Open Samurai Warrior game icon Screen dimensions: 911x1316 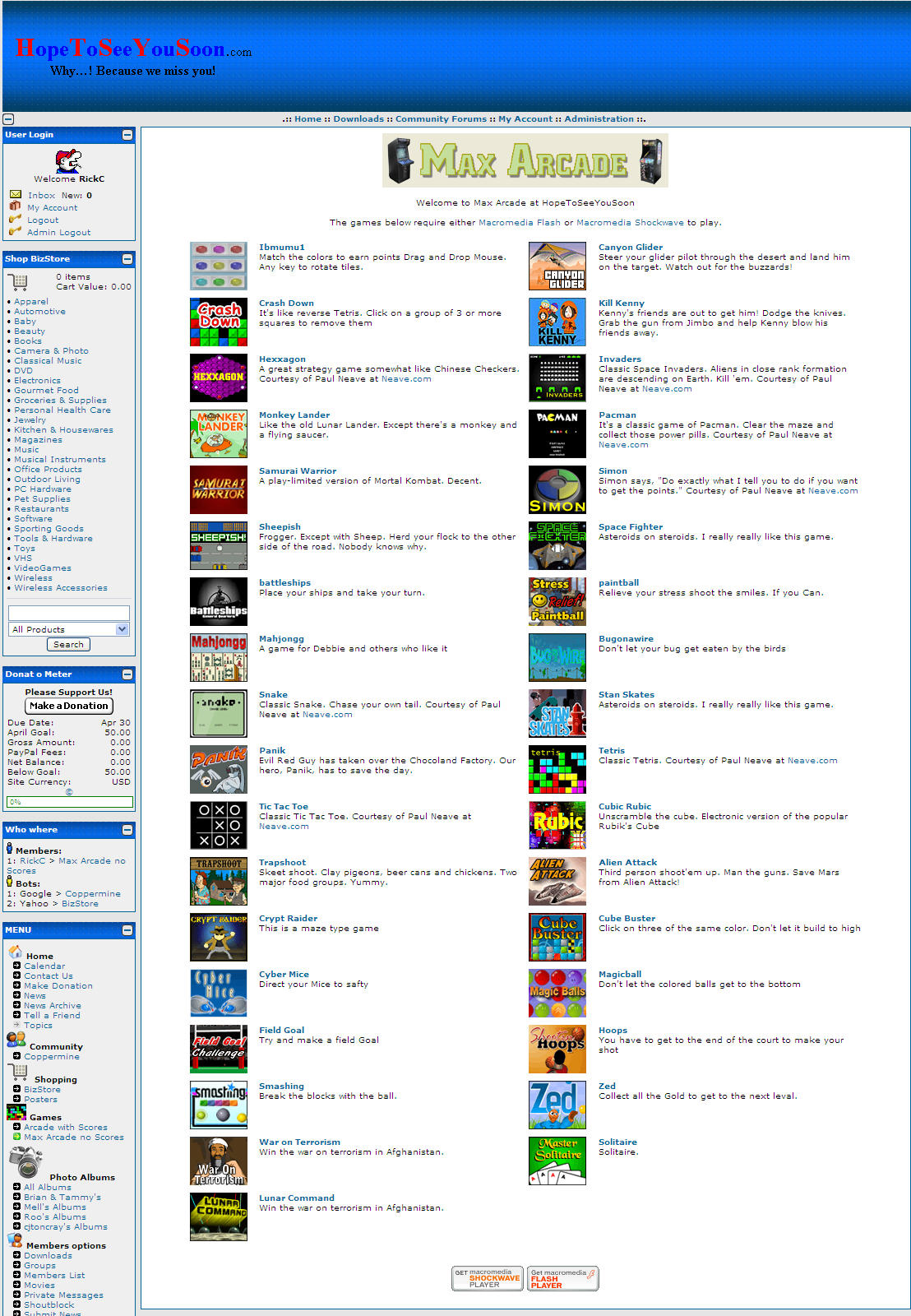pos(219,490)
